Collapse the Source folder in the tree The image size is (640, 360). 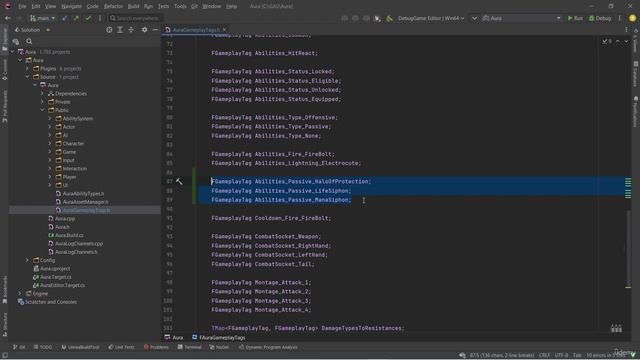[x=27, y=77]
